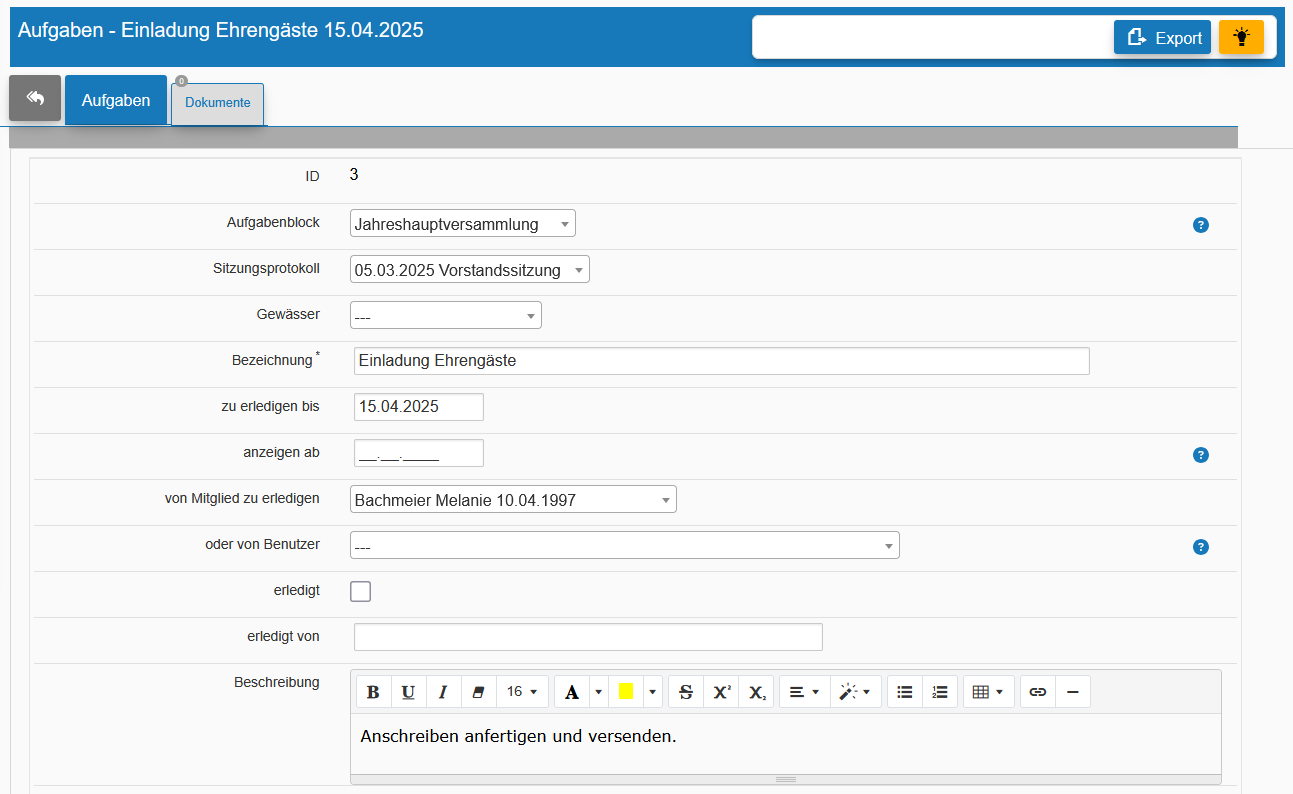
Task: Open the oder von Benutzer dropdown
Action: (x=625, y=545)
